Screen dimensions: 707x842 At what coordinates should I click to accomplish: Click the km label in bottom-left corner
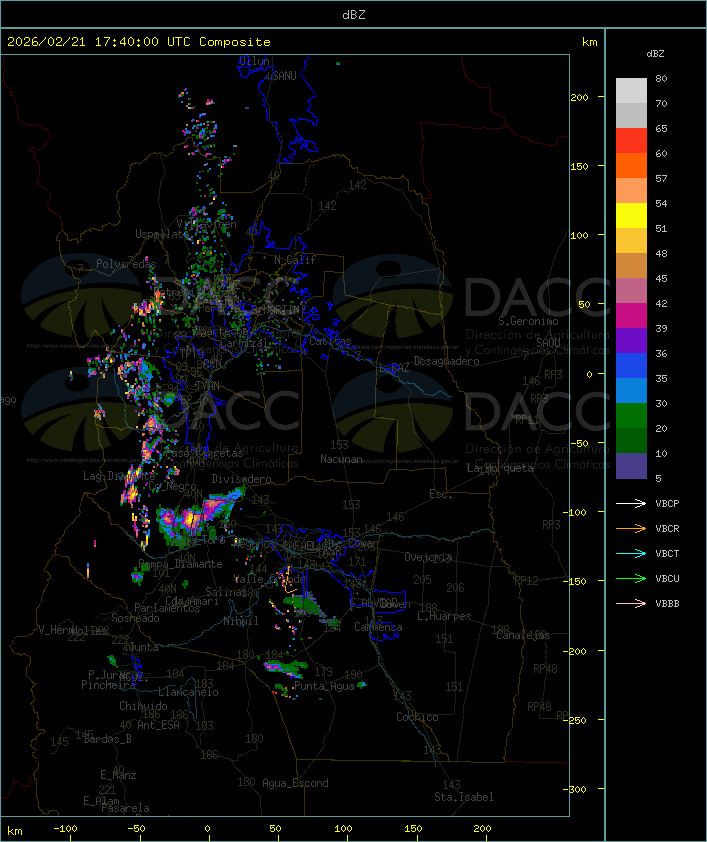[15, 831]
